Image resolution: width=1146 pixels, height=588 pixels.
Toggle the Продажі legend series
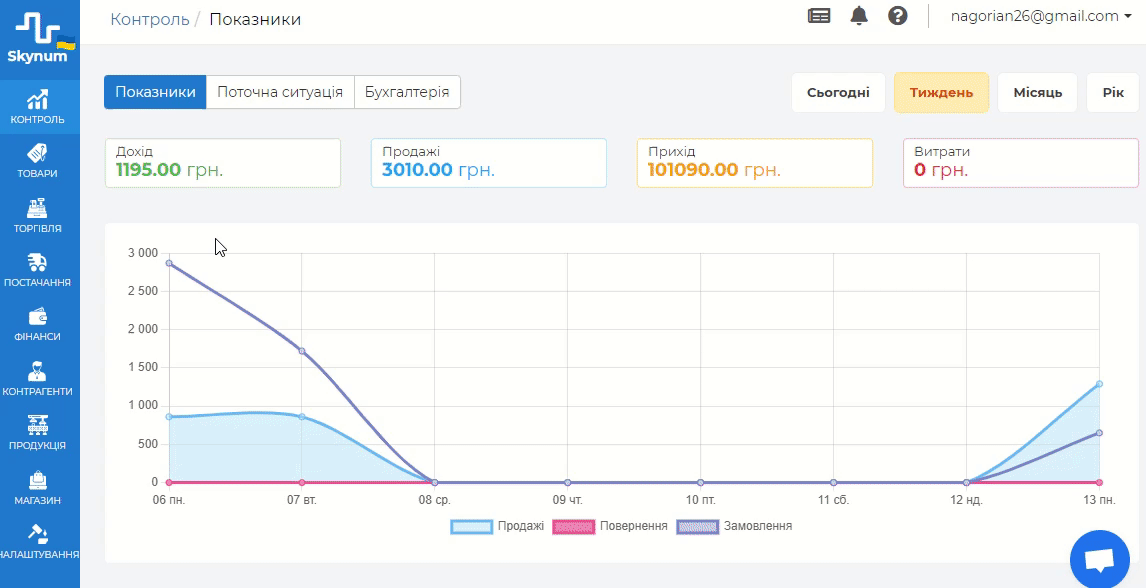[497, 526]
